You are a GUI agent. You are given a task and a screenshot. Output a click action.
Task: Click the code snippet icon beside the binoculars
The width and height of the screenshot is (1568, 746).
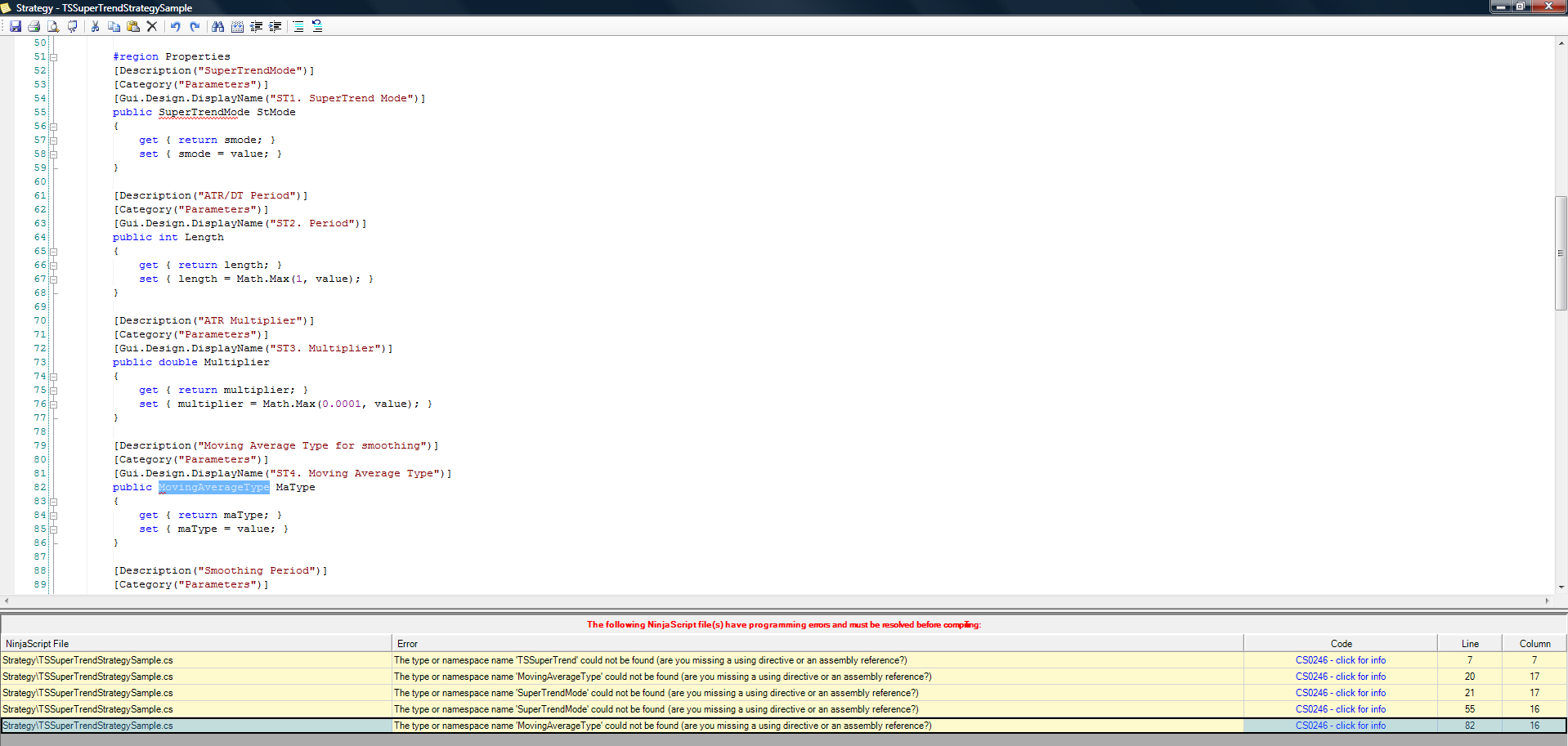(237, 26)
